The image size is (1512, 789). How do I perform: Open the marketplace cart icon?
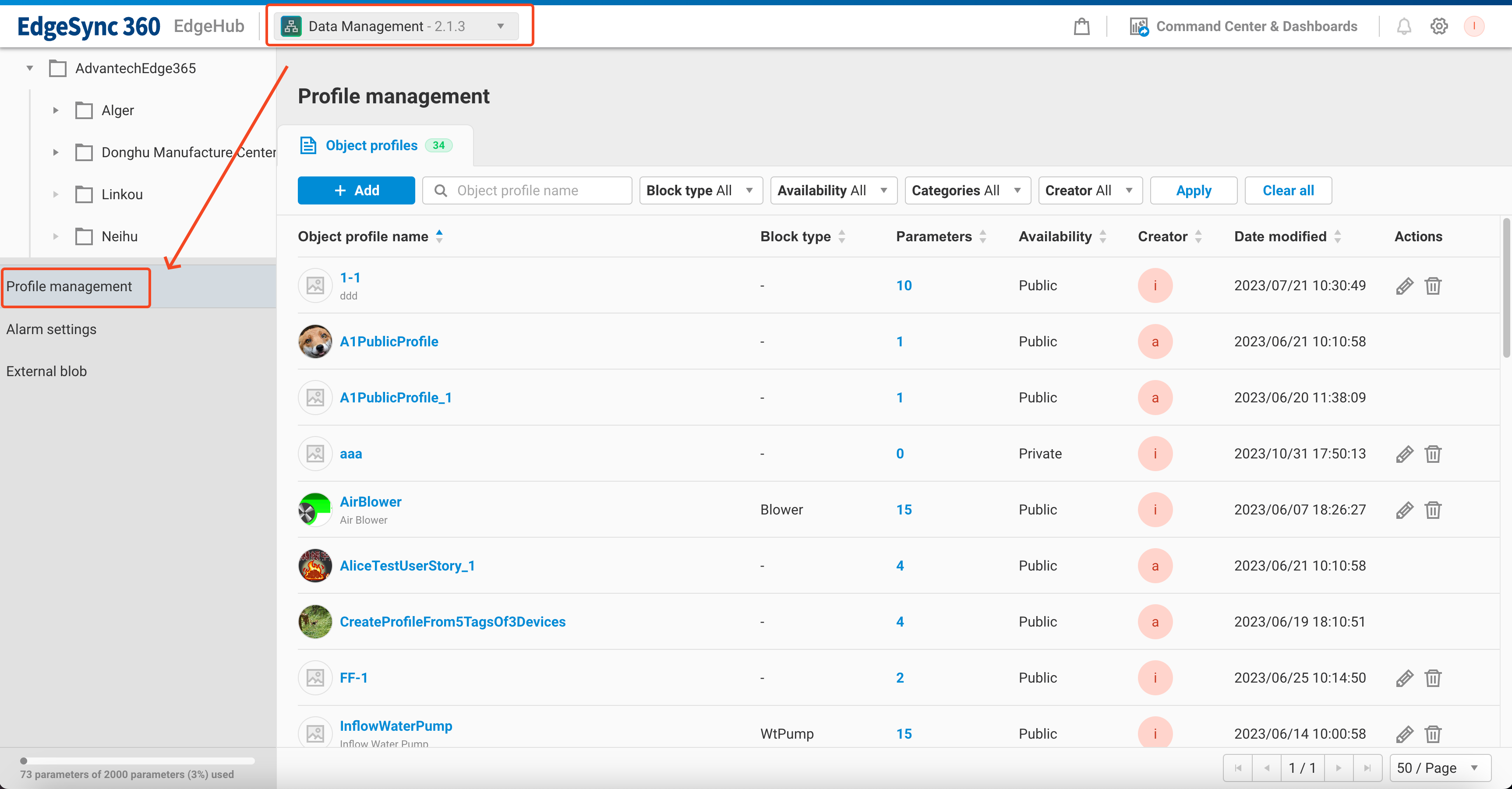[1082, 26]
